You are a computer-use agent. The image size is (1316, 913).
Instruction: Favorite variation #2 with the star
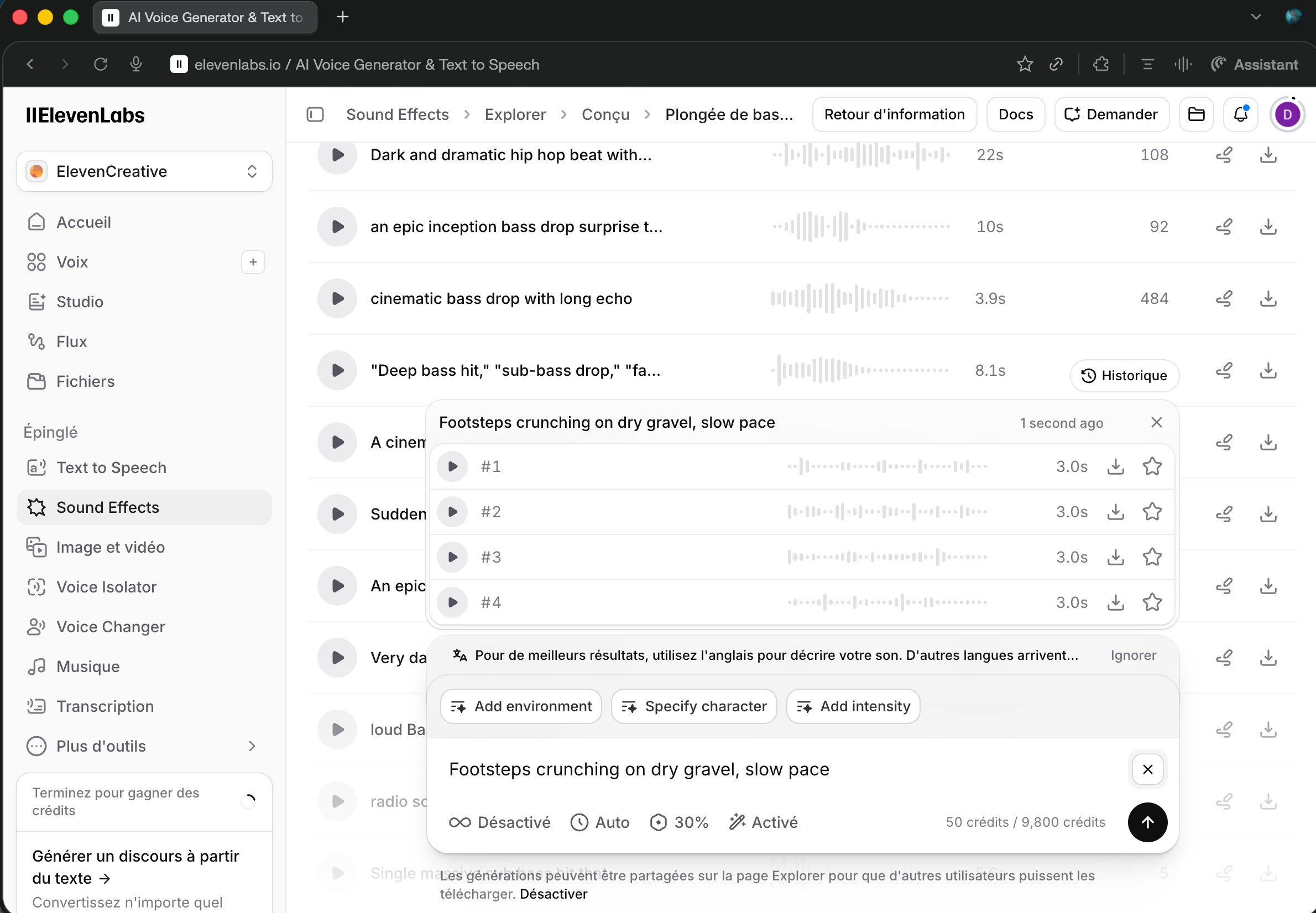(1152, 511)
